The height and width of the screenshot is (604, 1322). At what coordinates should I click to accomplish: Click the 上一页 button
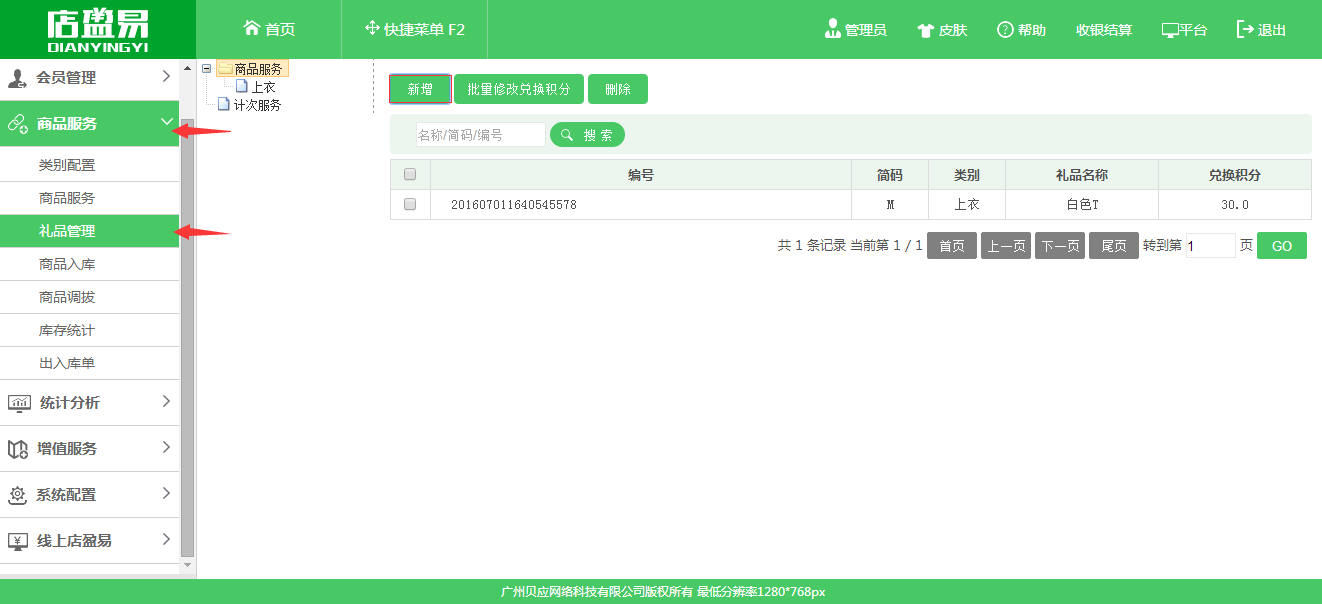1006,246
